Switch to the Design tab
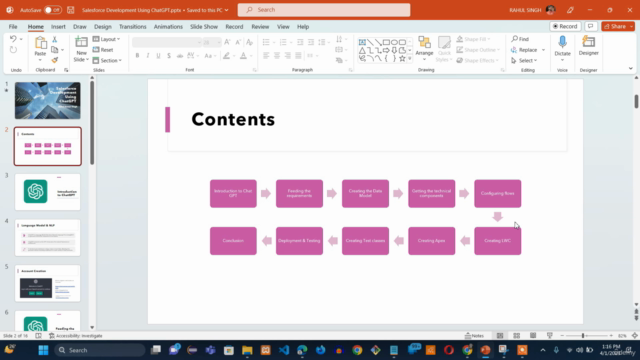Screen dimensions: 640x360 102,27
